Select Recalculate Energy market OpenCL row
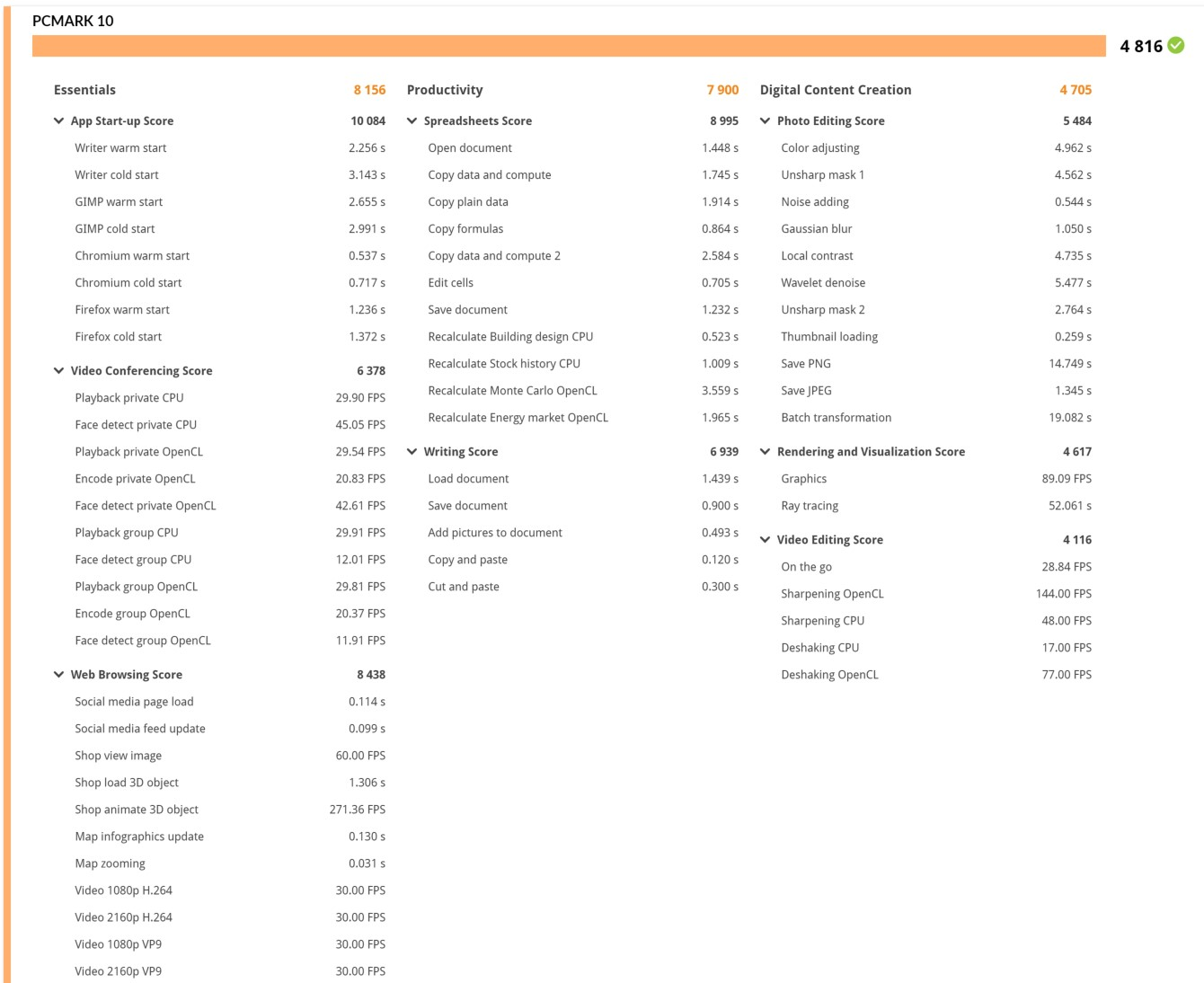 pos(583,417)
